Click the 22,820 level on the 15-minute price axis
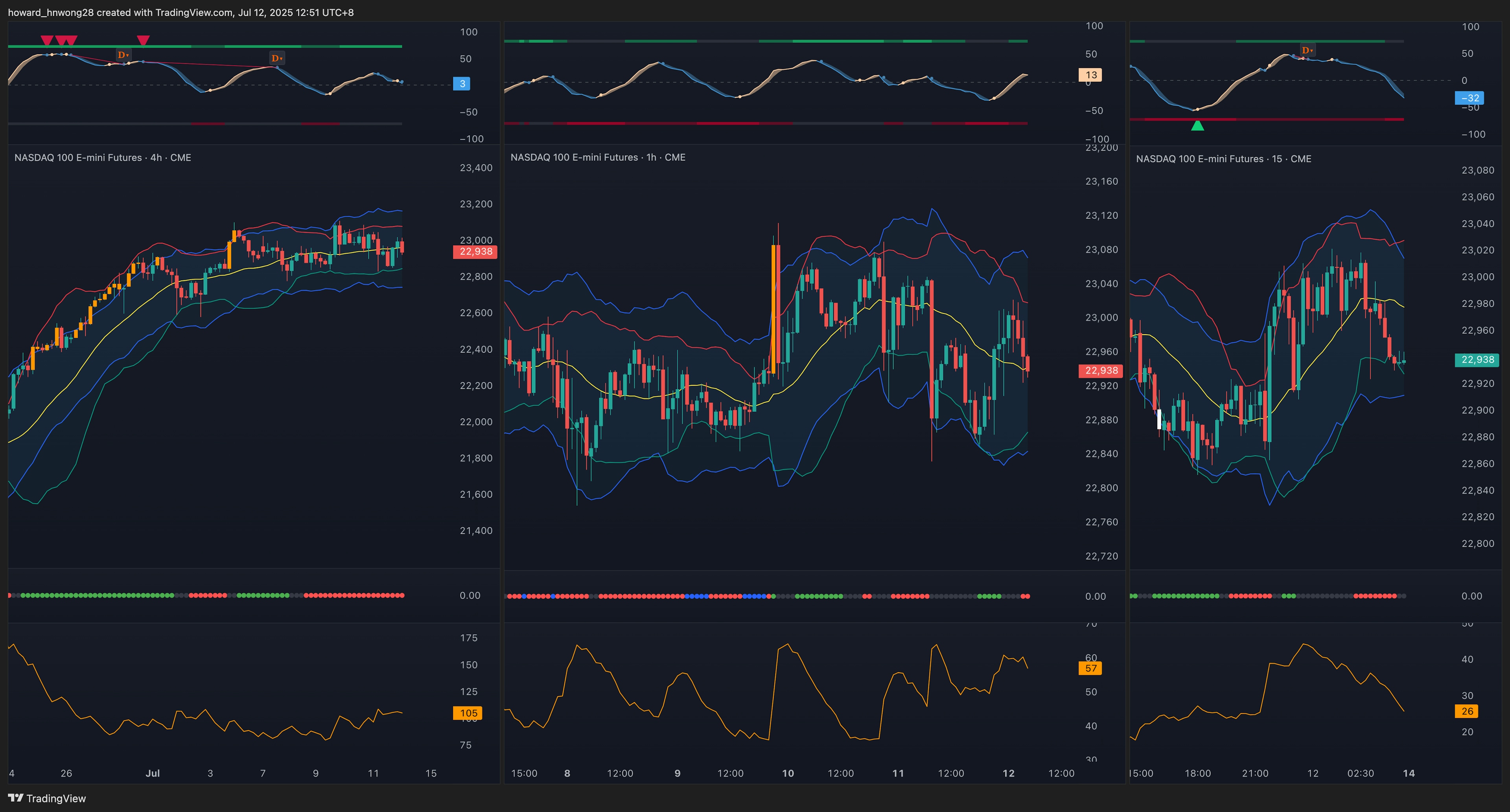The image size is (1510, 812). click(x=1478, y=517)
